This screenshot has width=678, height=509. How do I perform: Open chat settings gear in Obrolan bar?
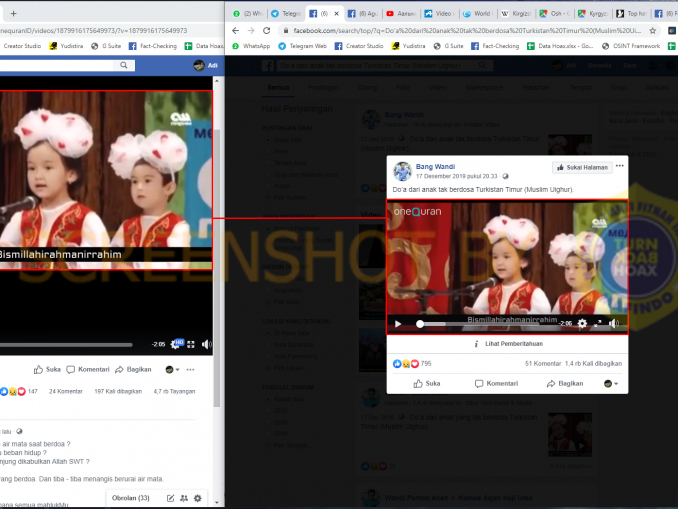[198, 498]
